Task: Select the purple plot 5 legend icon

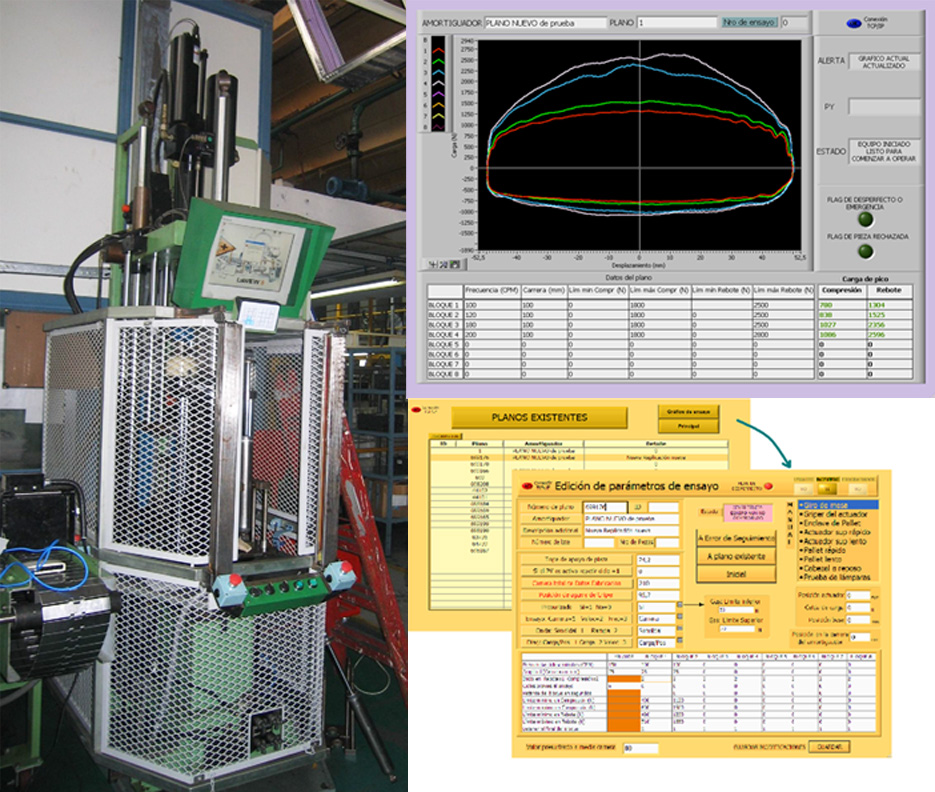Action: click(x=438, y=94)
